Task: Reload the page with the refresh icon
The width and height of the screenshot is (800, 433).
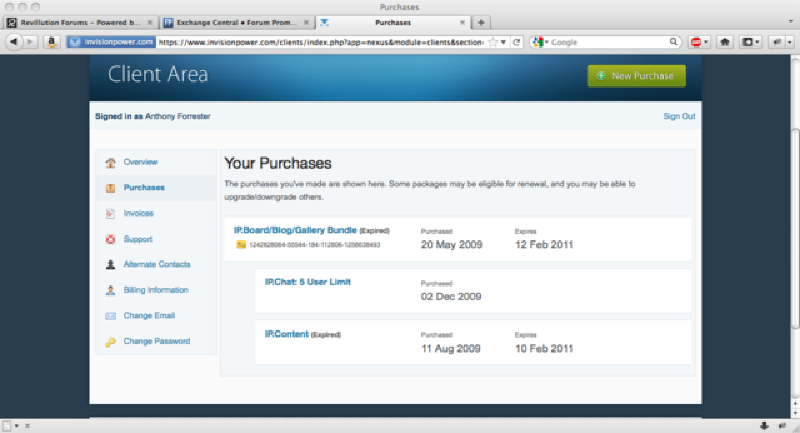Action: [516, 42]
